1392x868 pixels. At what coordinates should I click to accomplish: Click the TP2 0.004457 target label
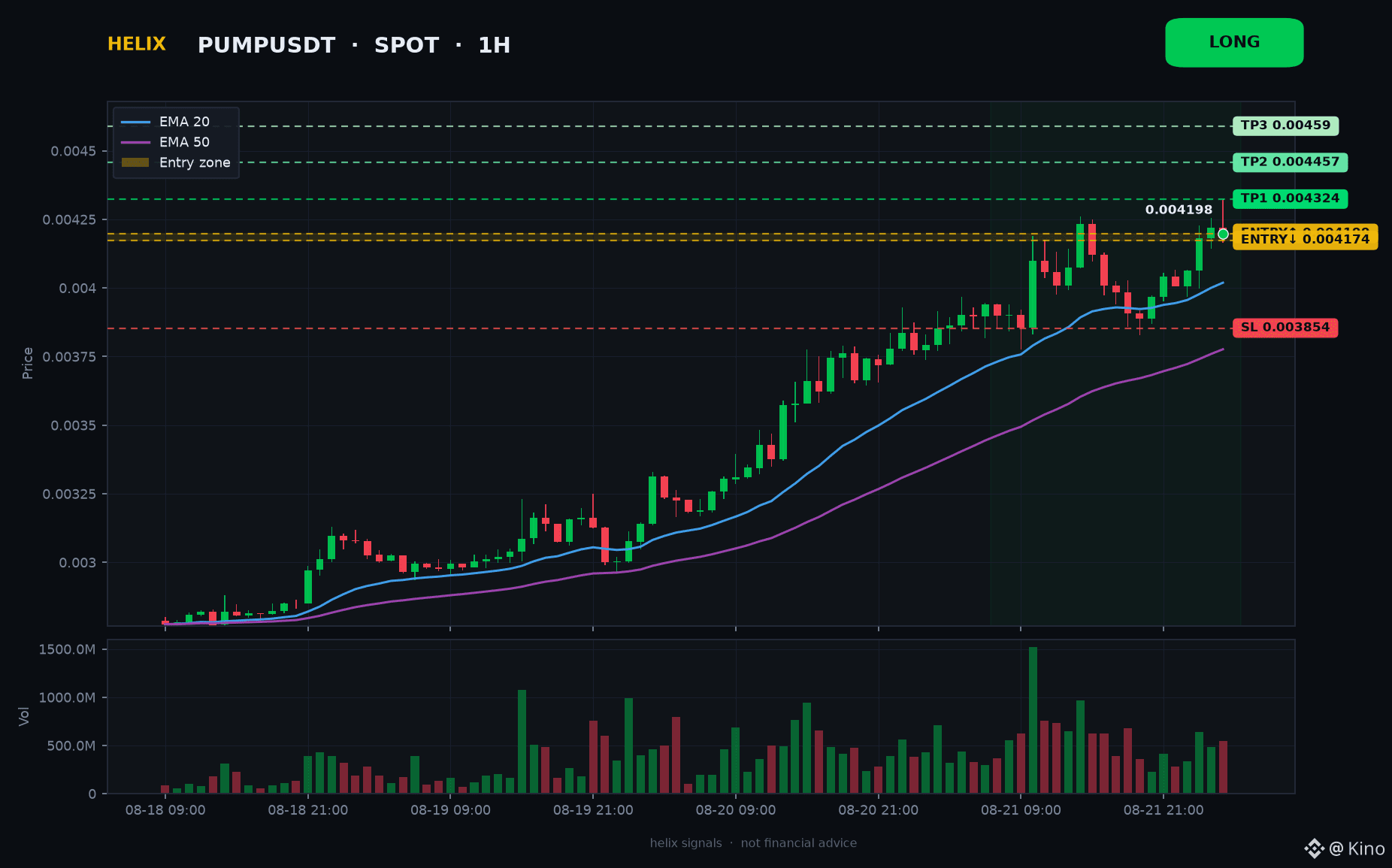click(x=1290, y=162)
